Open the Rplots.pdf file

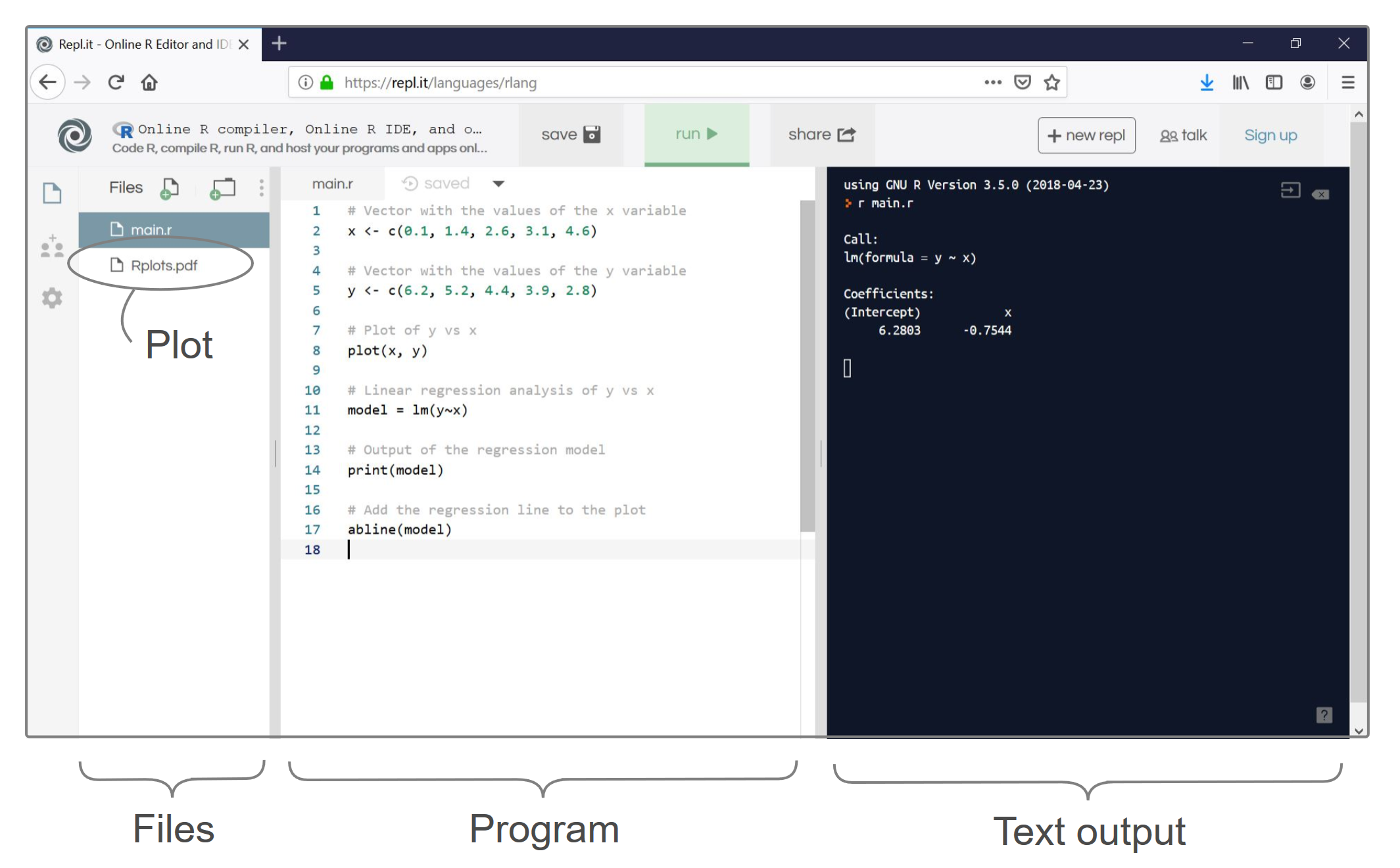164,266
